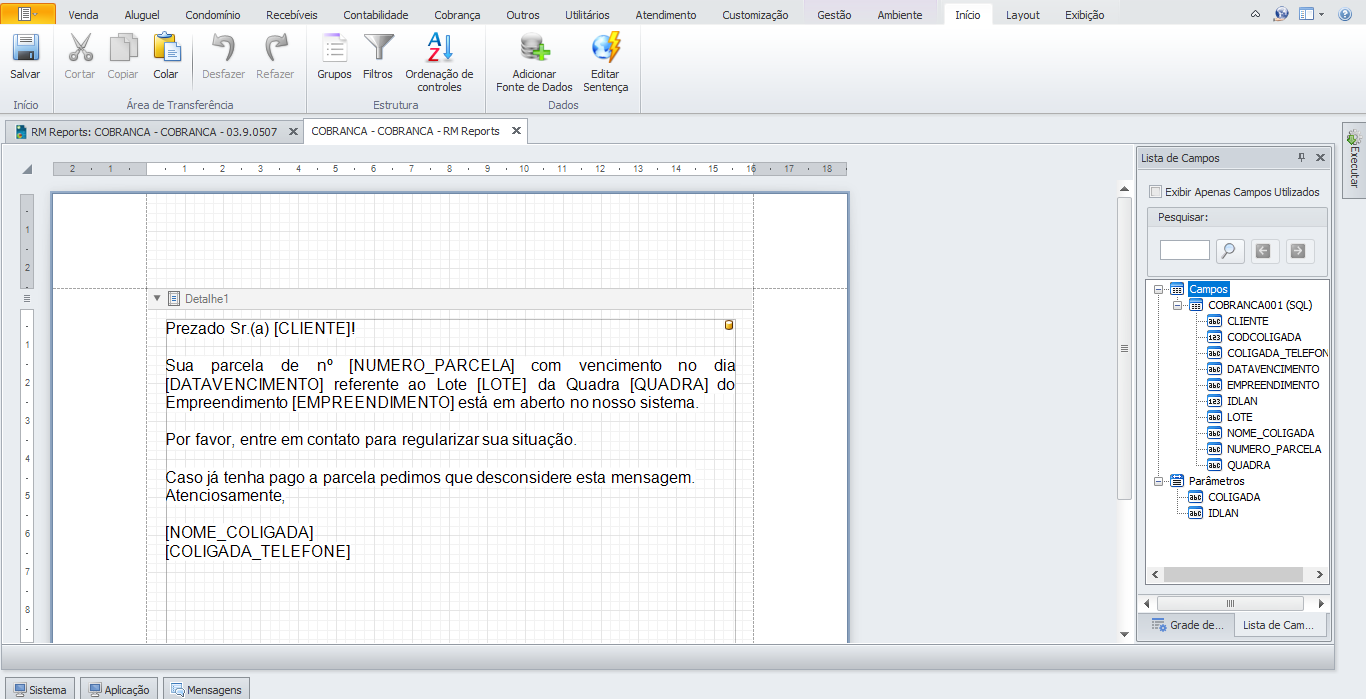
Task: Open the Mensagens bottom tab
Action: tap(206, 689)
